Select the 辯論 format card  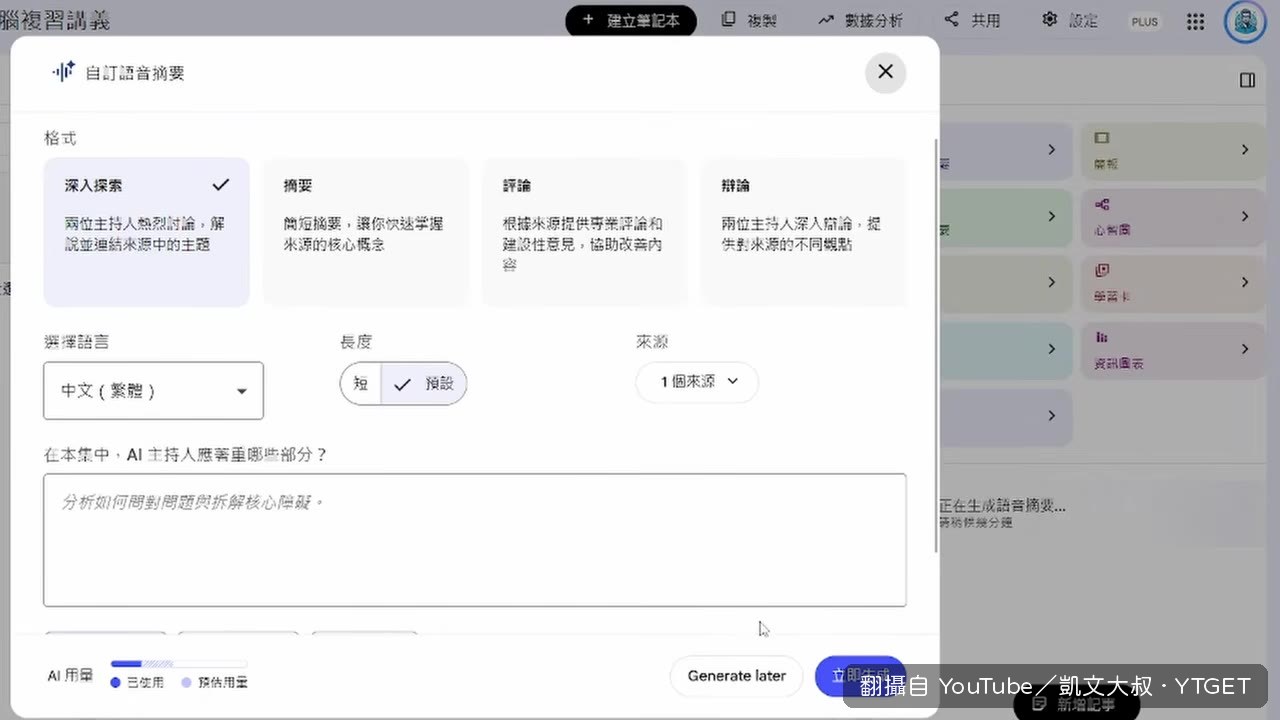point(804,231)
